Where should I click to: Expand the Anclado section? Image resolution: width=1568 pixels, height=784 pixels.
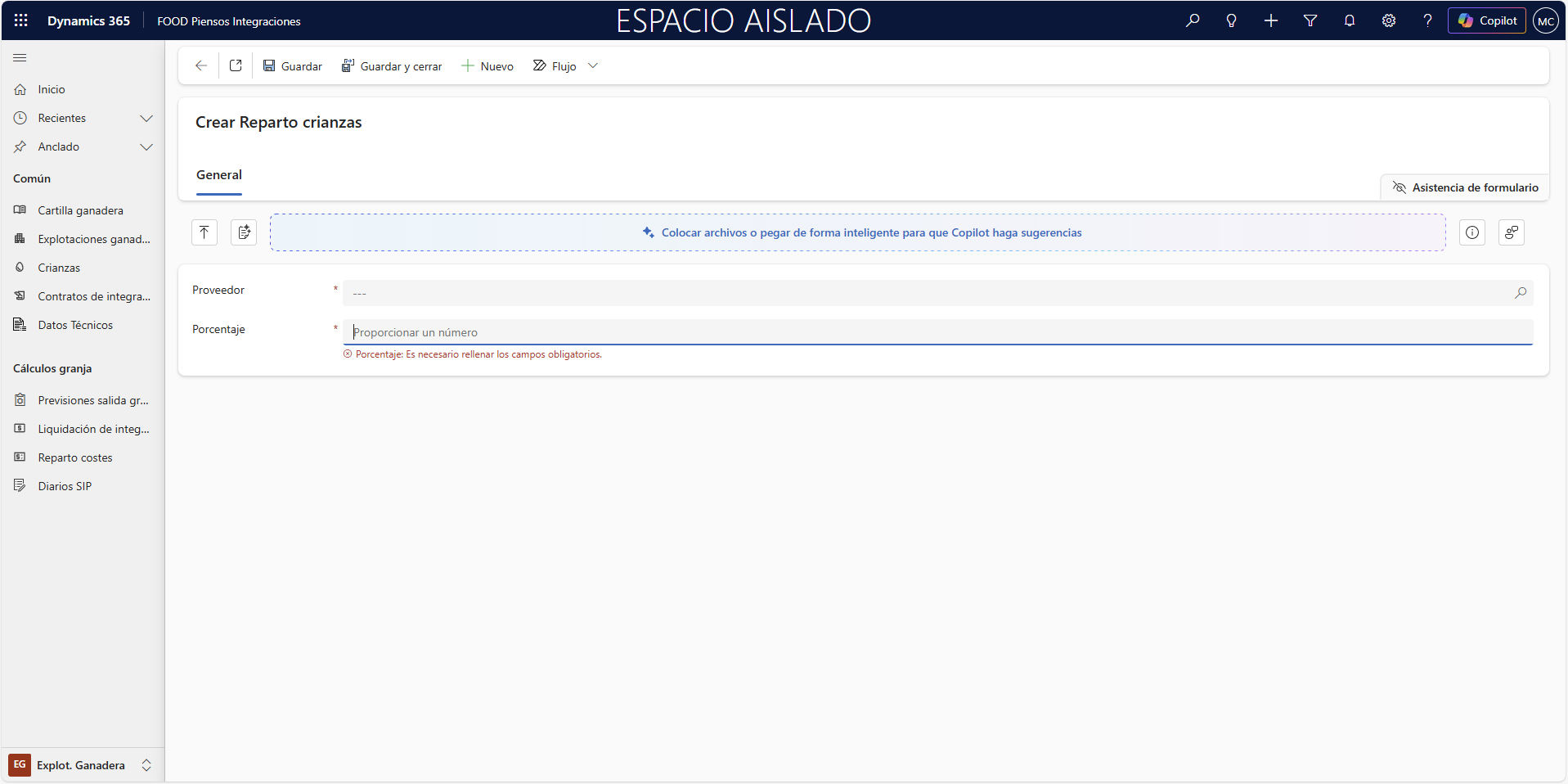pos(146,146)
